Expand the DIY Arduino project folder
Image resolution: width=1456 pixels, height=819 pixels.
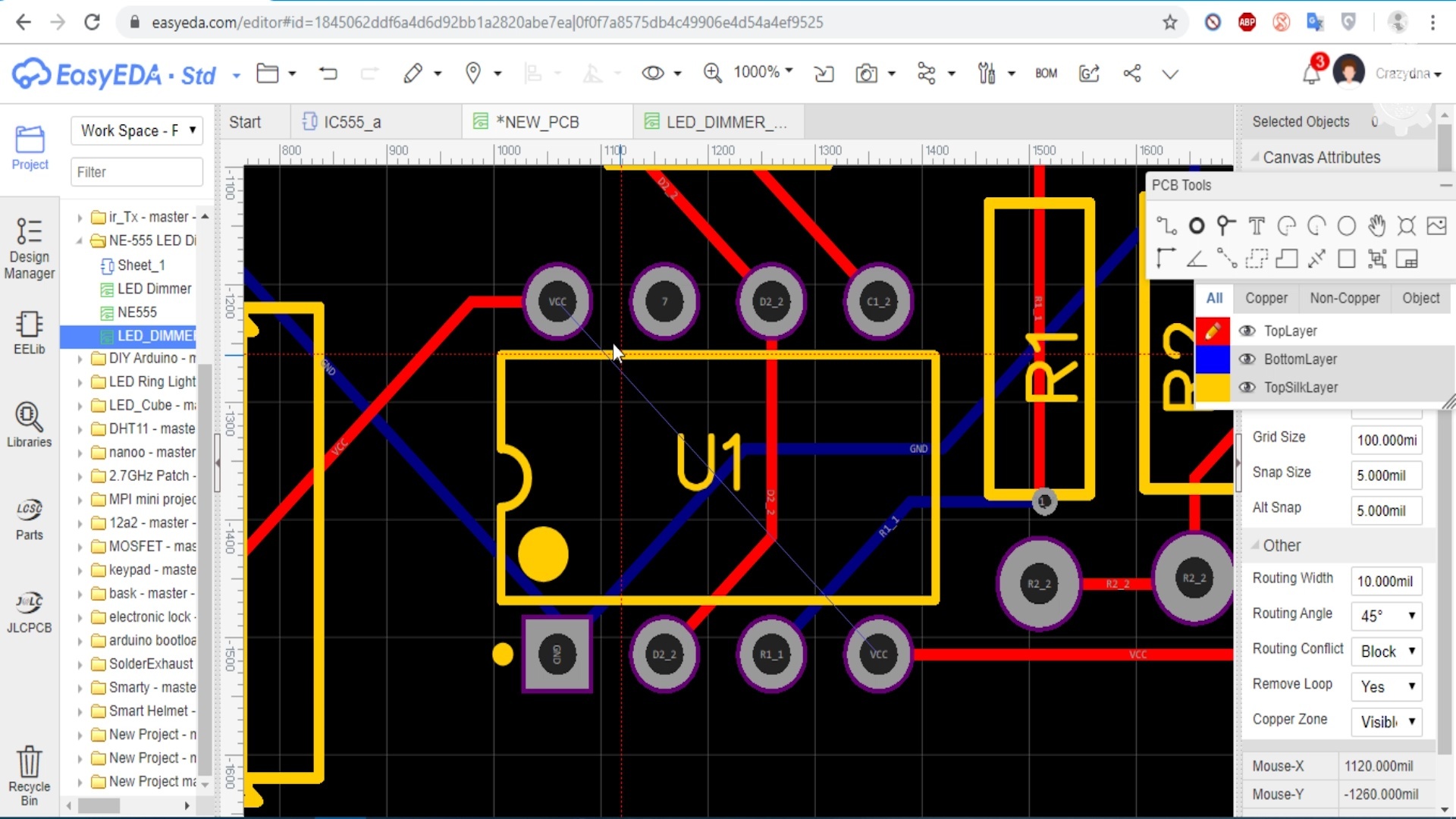point(80,359)
